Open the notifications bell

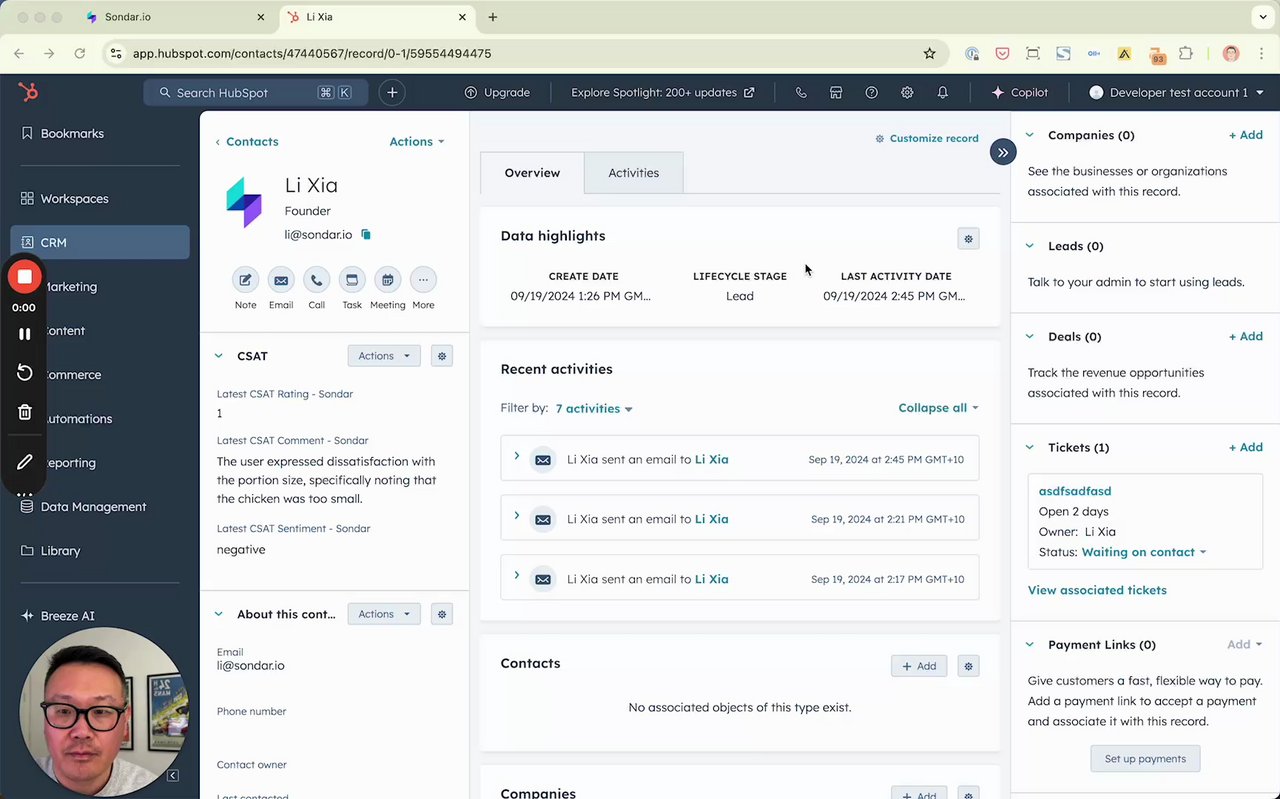pyautogui.click(x=943, y=92)
